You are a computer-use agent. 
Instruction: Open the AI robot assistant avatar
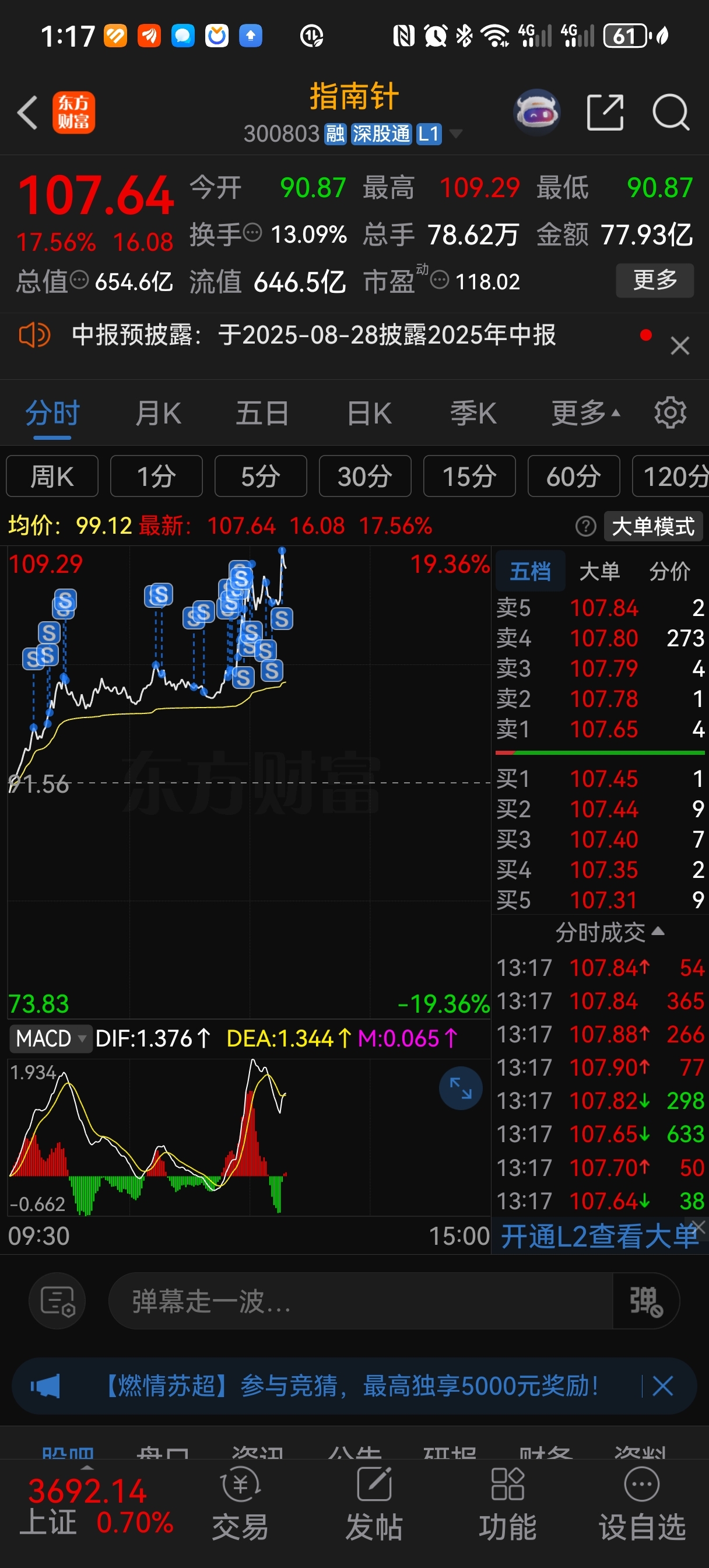click(536, 113)
